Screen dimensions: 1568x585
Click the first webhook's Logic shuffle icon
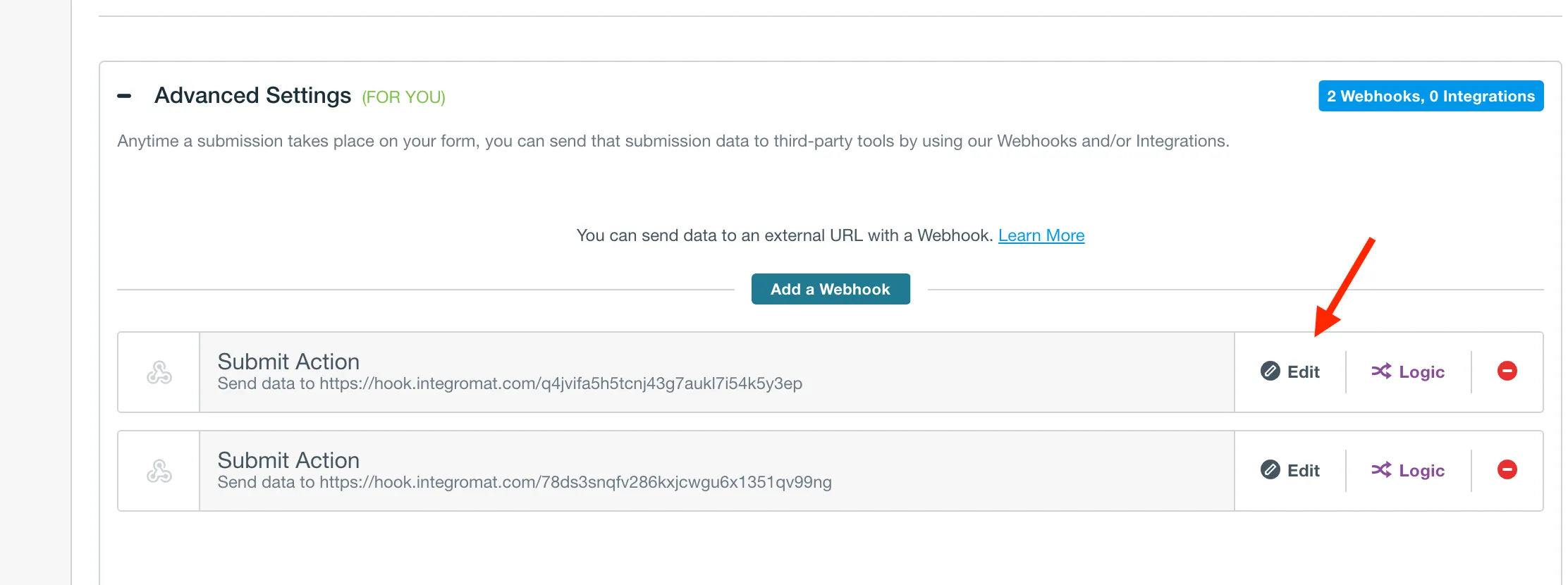point(1380,371)
